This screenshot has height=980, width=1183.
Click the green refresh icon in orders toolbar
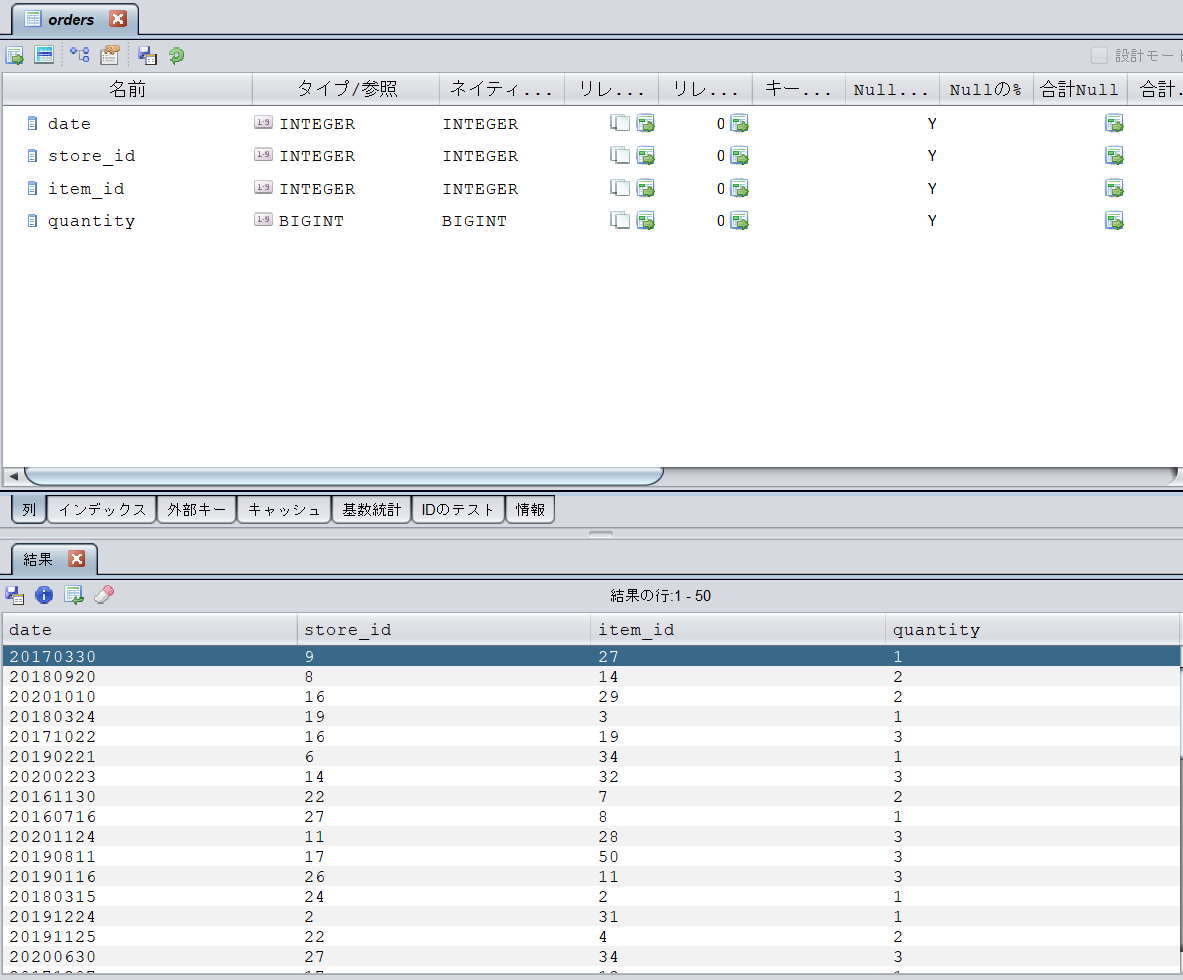click(x=177, y=55)
